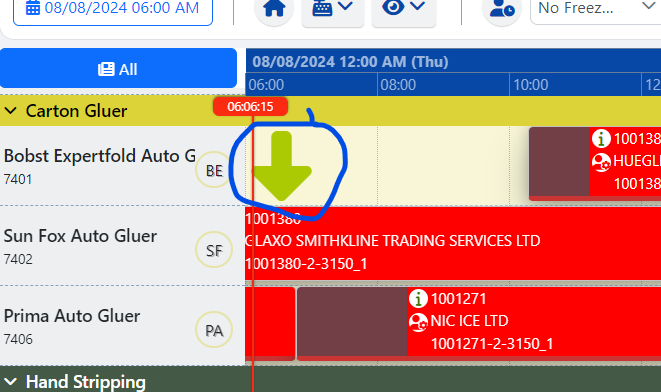Image resolution: width=661 pixels, height=392 pixels.
Task: Open the keyboard calendar dropdown
Action: pos(333,8)
